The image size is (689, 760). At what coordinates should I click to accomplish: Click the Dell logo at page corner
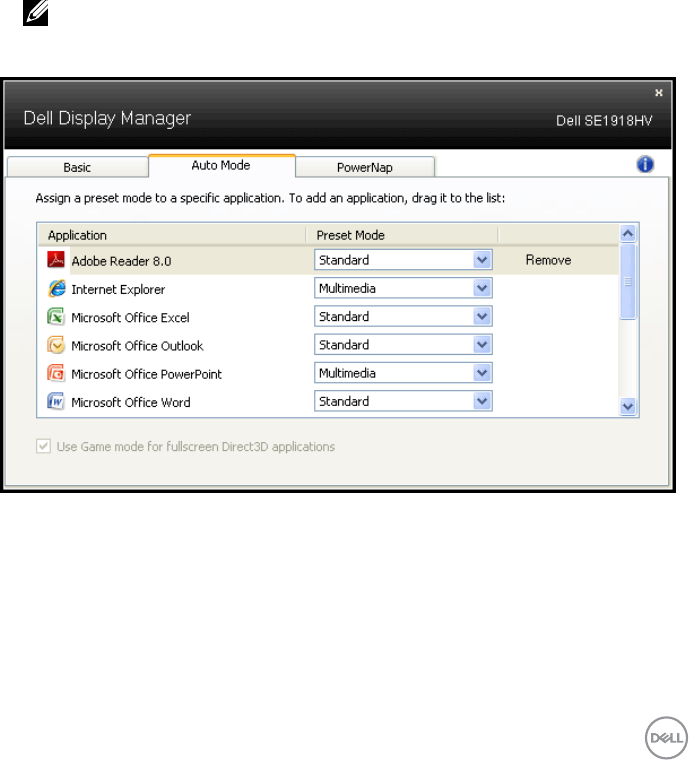pyautogui.click(x=667, y=738)
